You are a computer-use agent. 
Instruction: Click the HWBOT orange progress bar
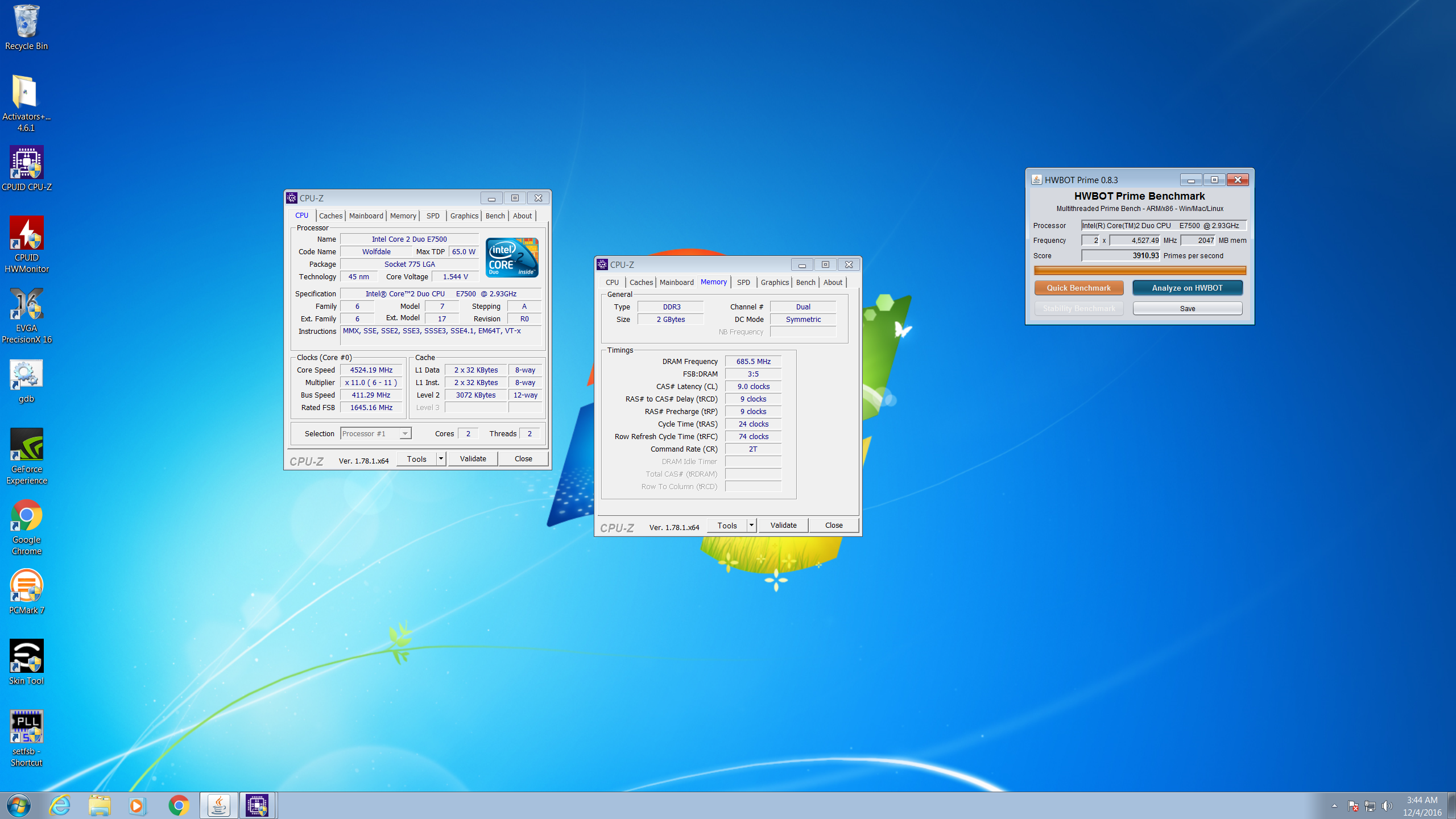(x=1140, y=271)
